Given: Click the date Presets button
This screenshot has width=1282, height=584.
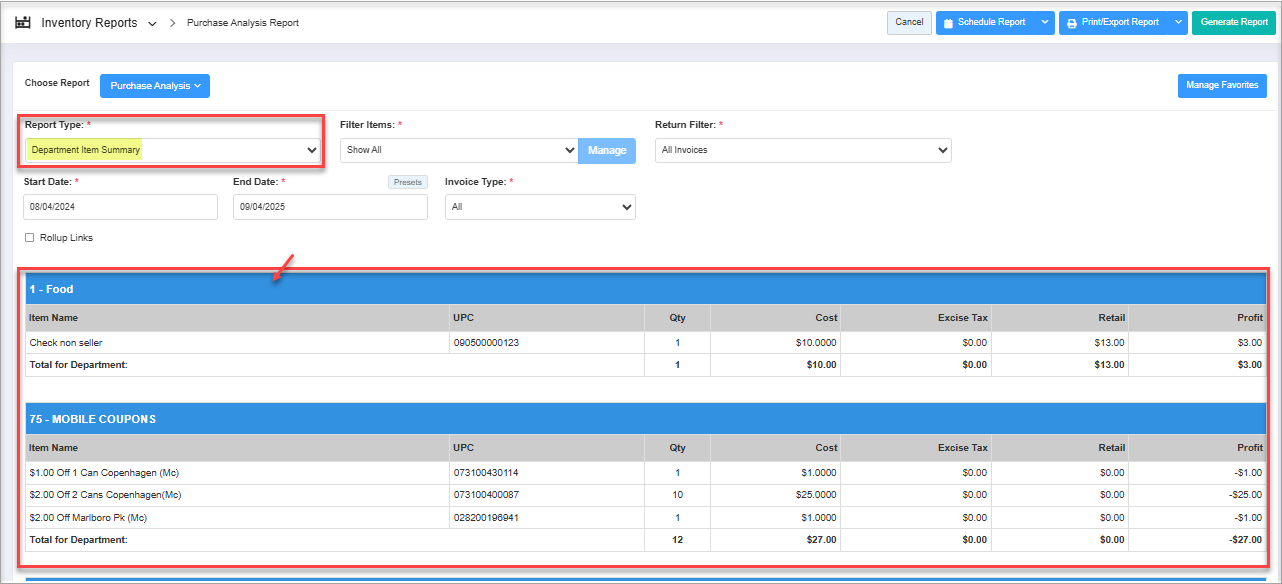Looking at the screenshot, I should pyautogui.click(x=408, y=182).
